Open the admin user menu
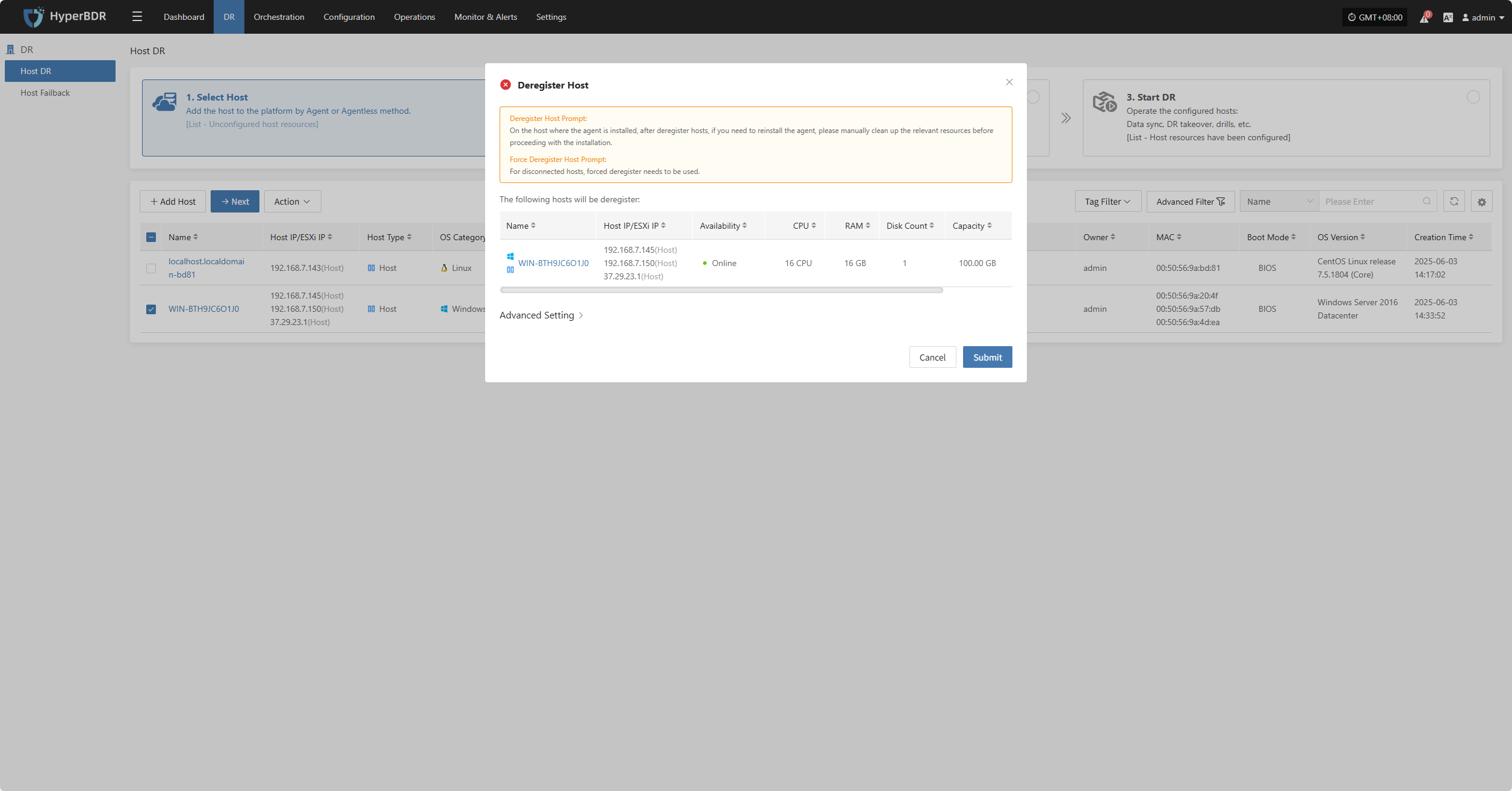Image resolution: width=1512 pixels, height=791 pixels. tap(1483, 17)
